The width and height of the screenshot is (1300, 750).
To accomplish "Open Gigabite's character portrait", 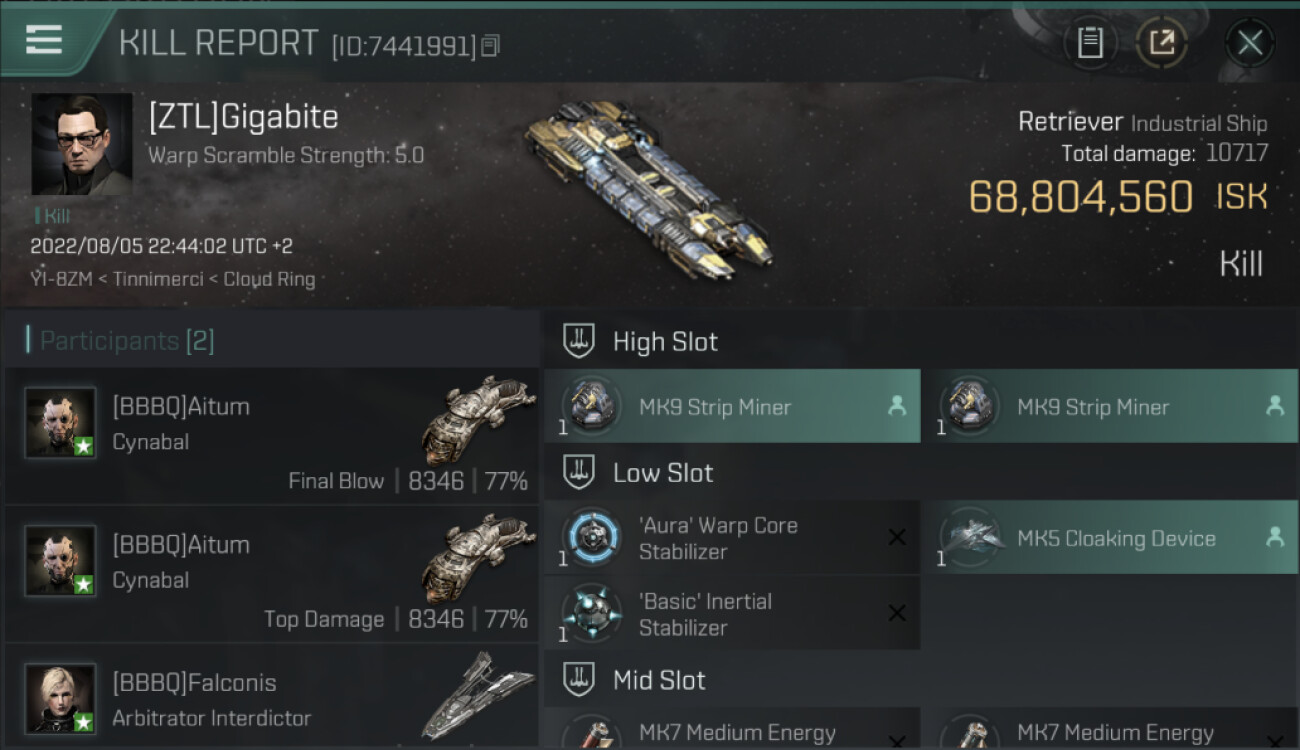I will 81,144.
